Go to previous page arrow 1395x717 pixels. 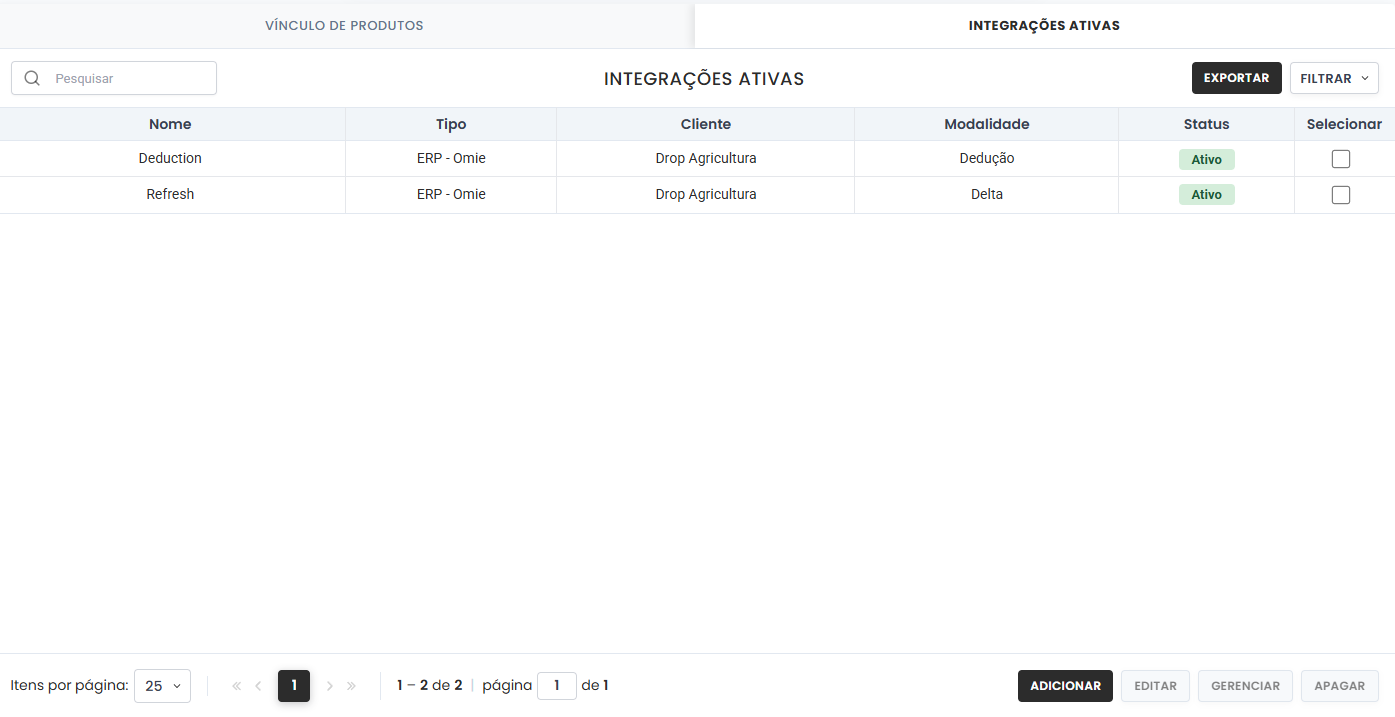[x=258, y=686]
